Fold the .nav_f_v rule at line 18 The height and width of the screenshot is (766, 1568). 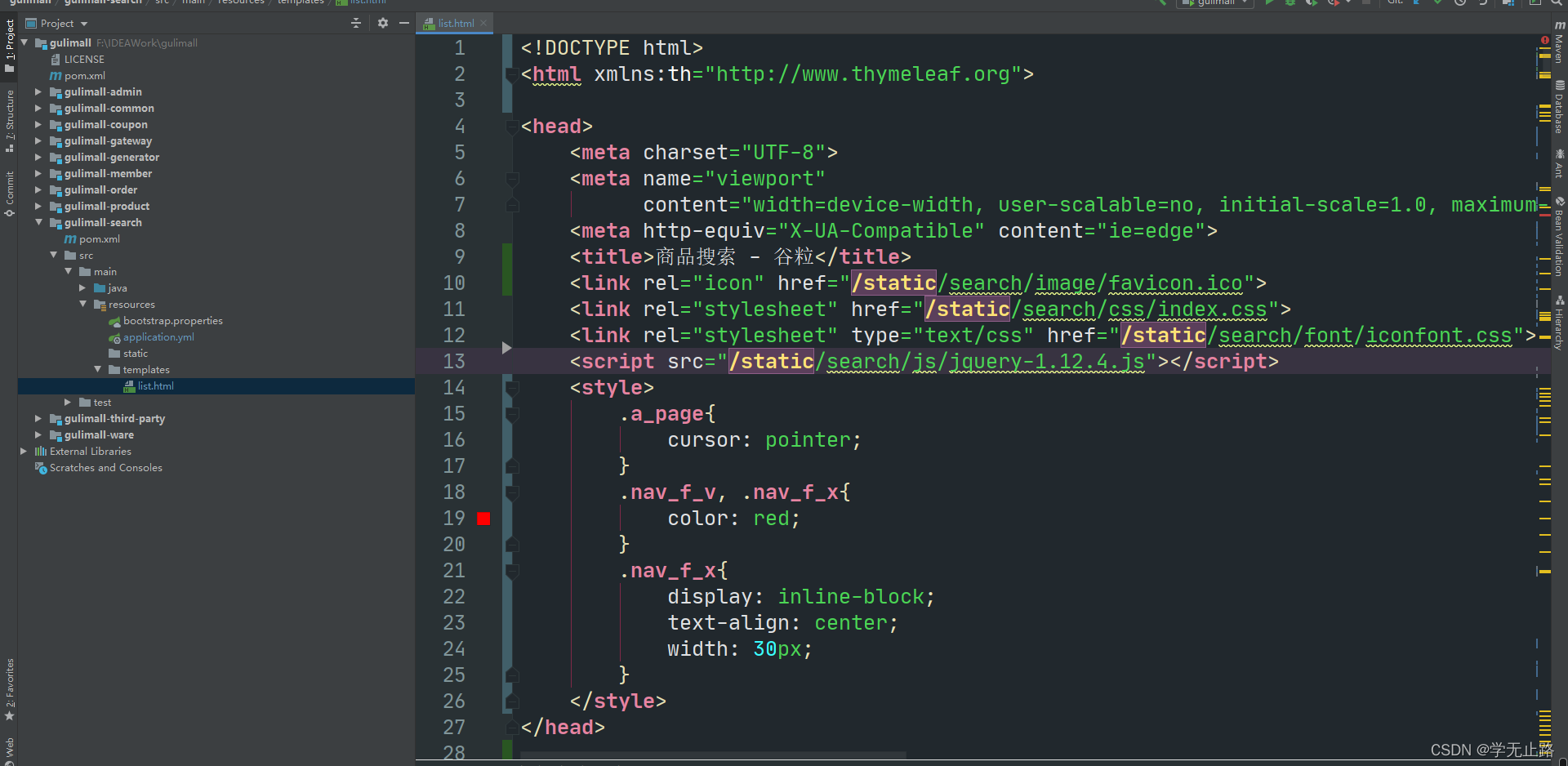tap(512, 492)
